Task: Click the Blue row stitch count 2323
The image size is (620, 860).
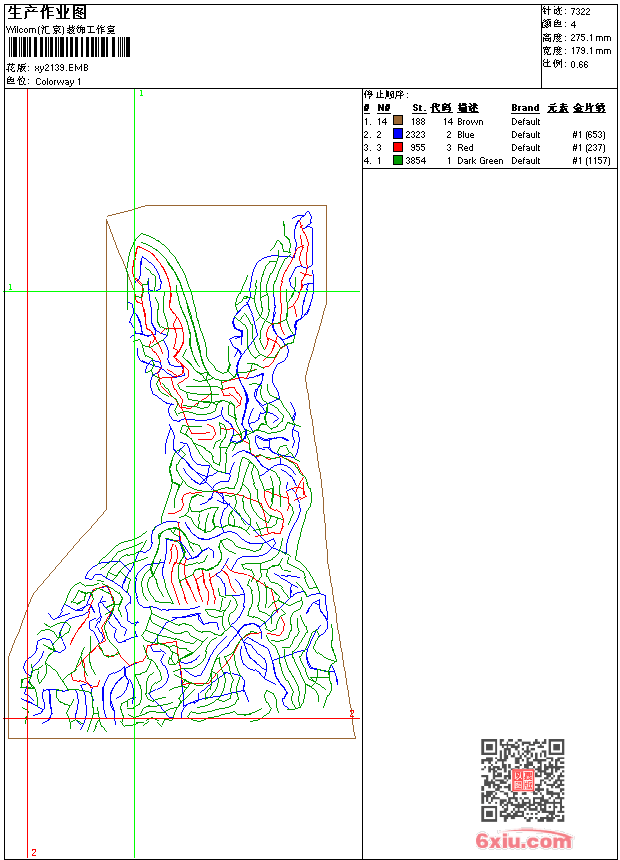Action: point(415,135)
